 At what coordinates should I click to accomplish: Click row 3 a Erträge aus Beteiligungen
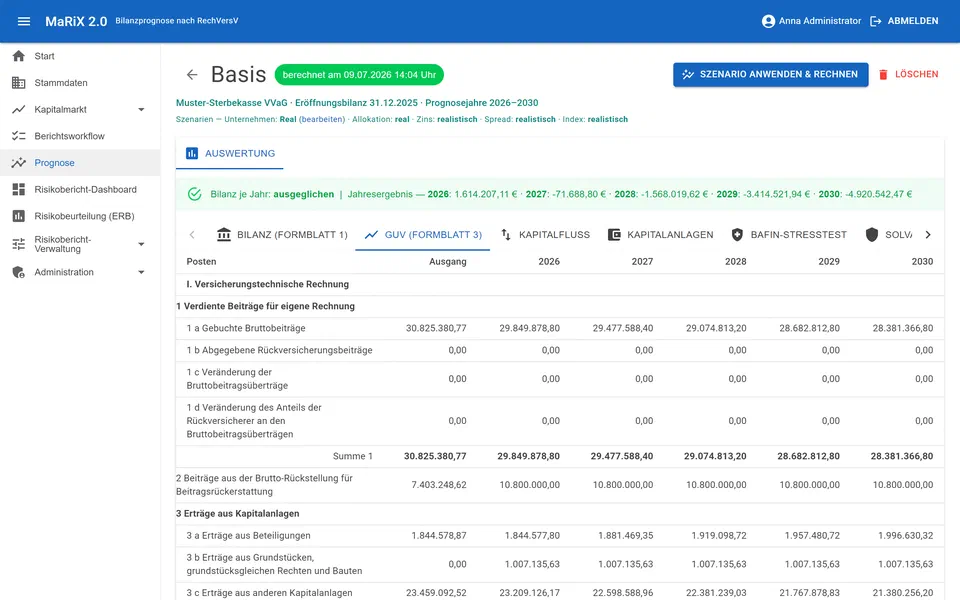(x=560, y=536)
